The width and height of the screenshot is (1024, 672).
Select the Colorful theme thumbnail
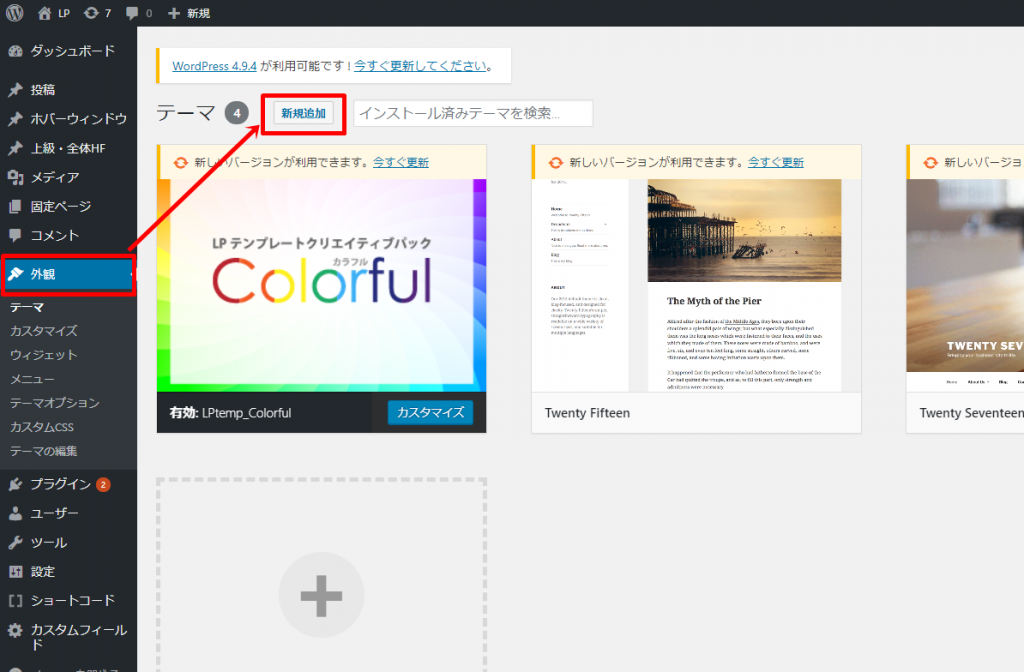pyautogui.click(x=321, y=285)
